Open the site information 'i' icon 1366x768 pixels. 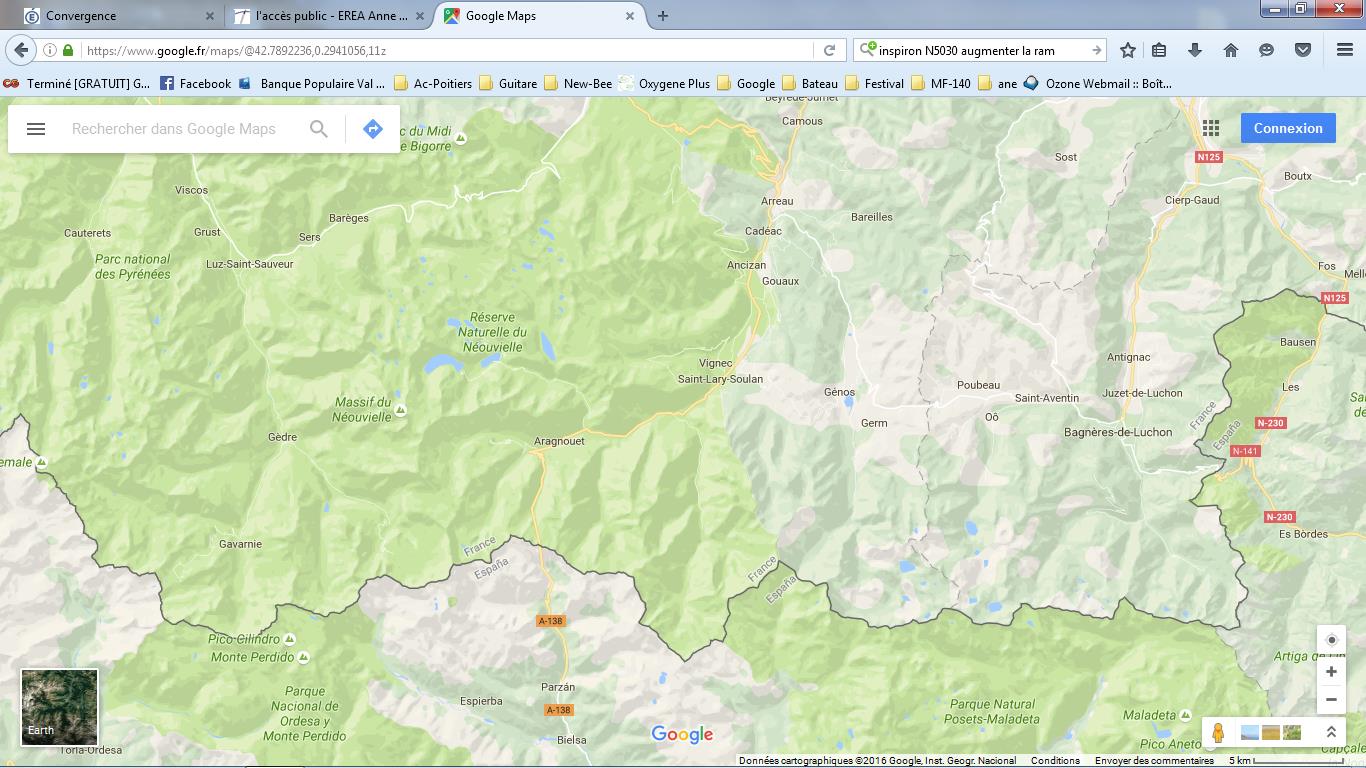tap(49, 50)
